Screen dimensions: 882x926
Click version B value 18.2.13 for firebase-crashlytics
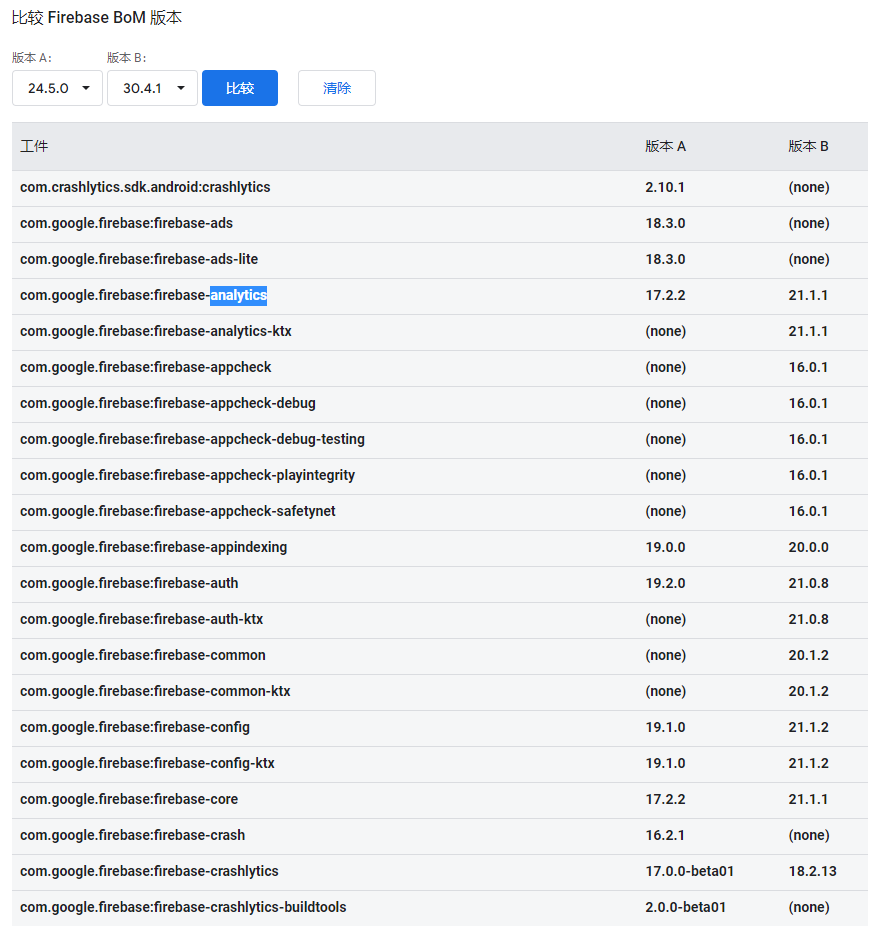(x=813, y=872)
